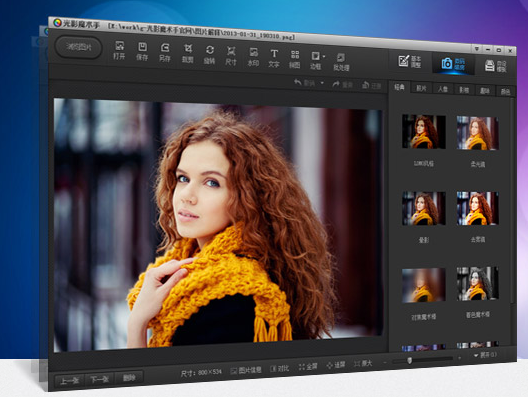Open a file with the 打开 icon
This screenshot has height=397, width=528.
pyautogui.click(x=119, y=51)
